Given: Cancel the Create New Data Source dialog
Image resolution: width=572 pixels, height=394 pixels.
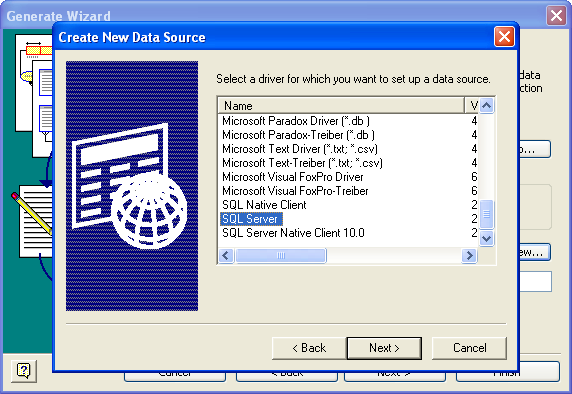Looking at the screenshot, I should (x=469, y=348).
